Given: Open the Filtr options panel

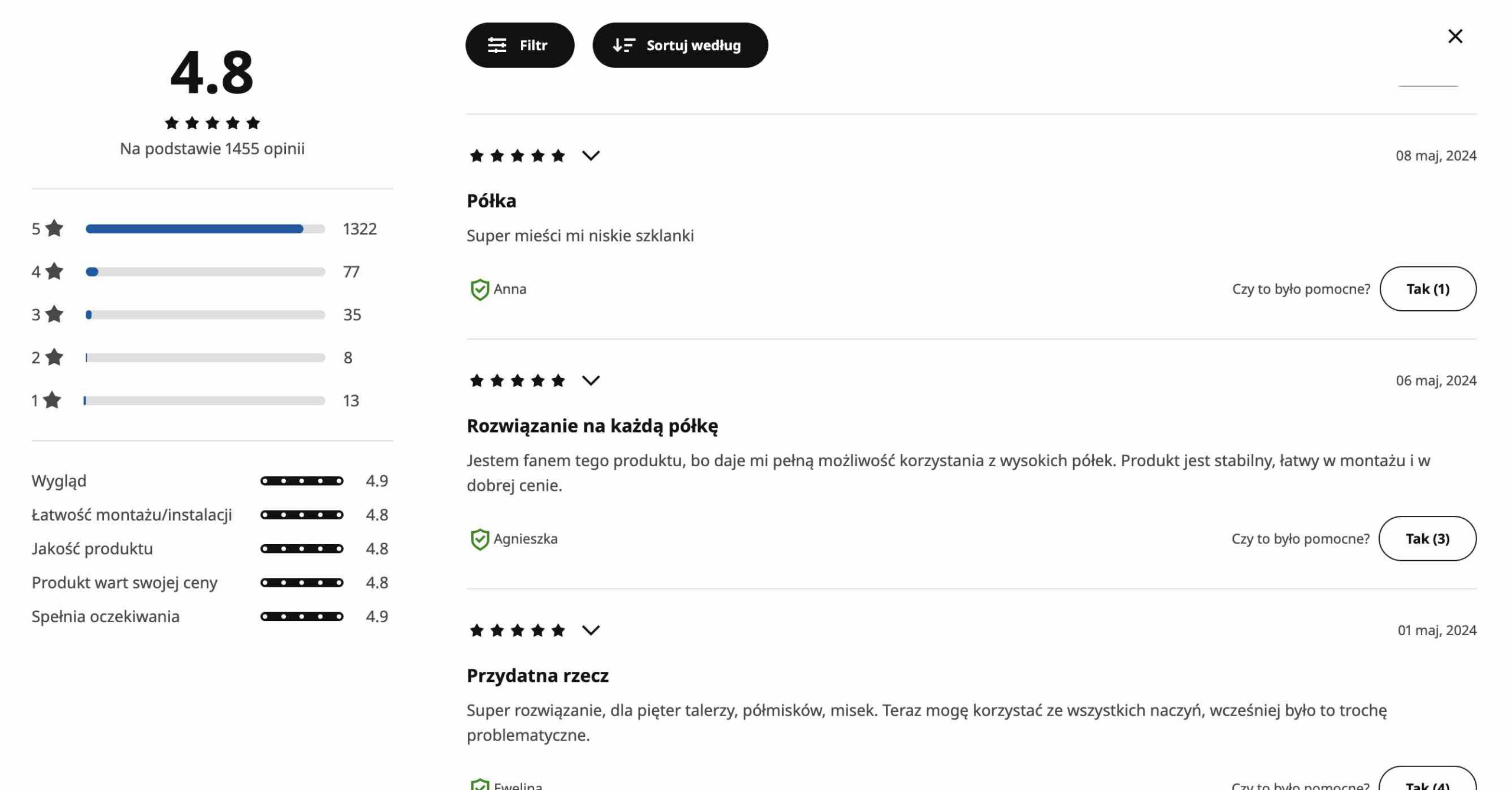Looking at the screenshot, I should (x=520, y=44).
